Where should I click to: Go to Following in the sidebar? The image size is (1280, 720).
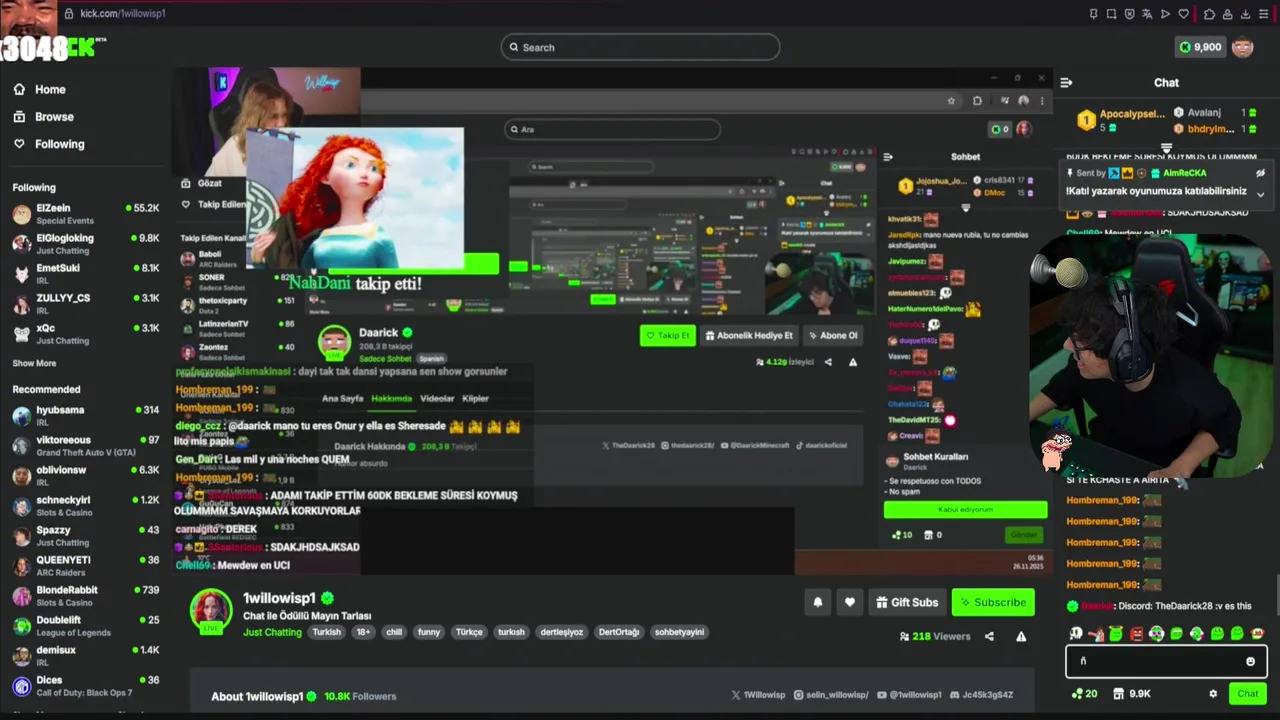click(x=49, y=144)
